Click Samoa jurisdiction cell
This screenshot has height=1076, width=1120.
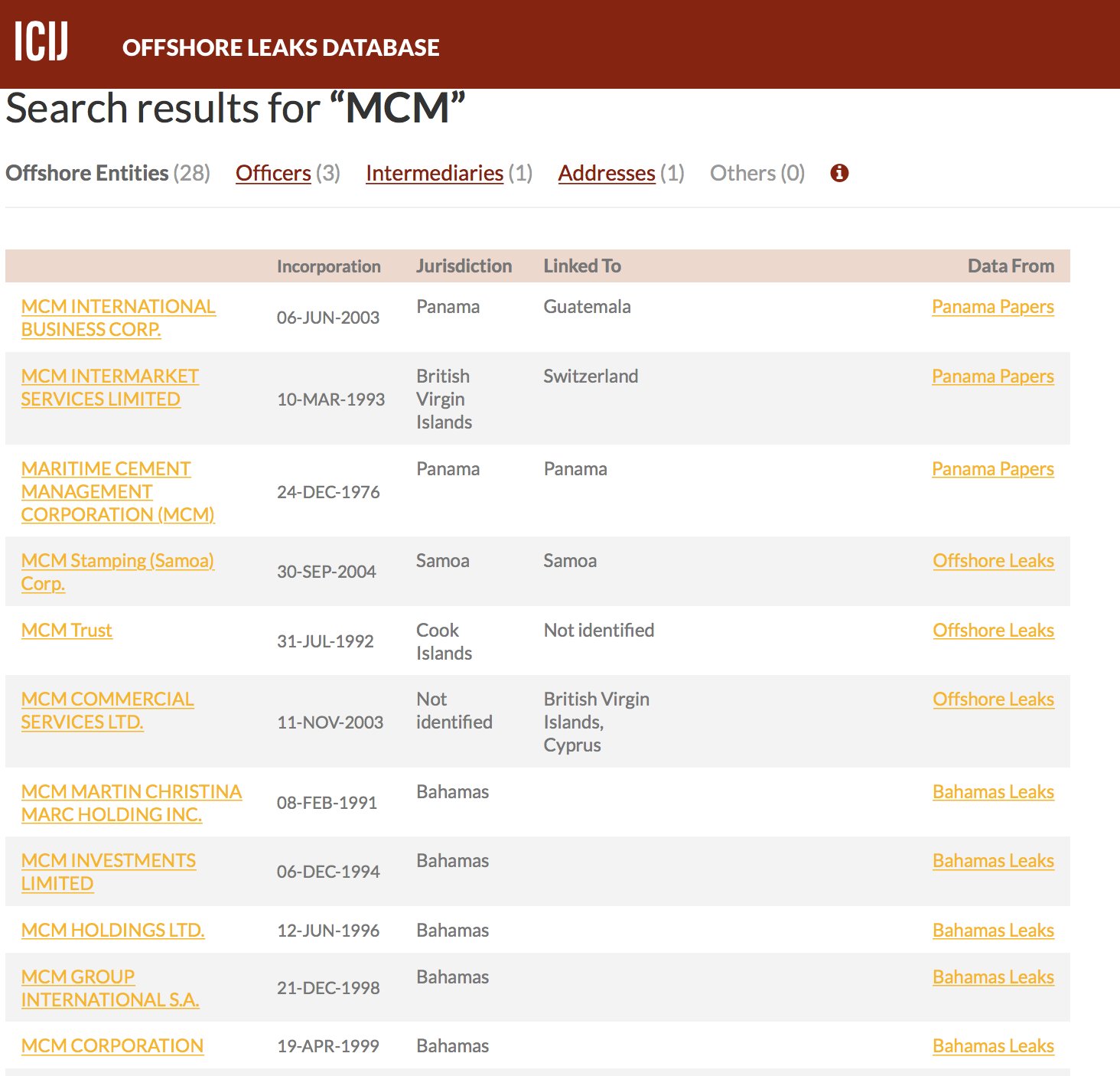pos(443,560)
